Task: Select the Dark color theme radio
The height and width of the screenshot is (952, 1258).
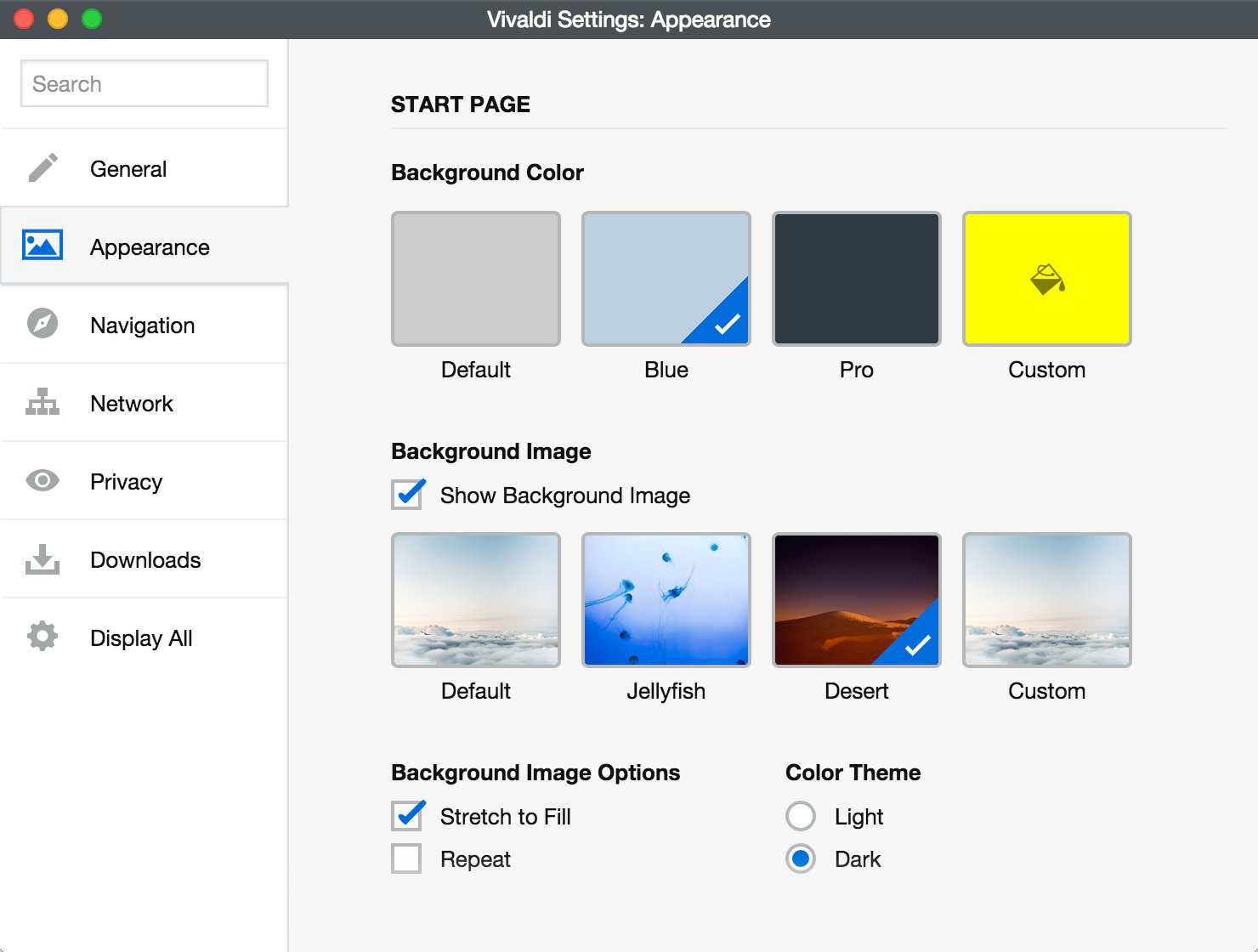Action: (x=801, y=858)
